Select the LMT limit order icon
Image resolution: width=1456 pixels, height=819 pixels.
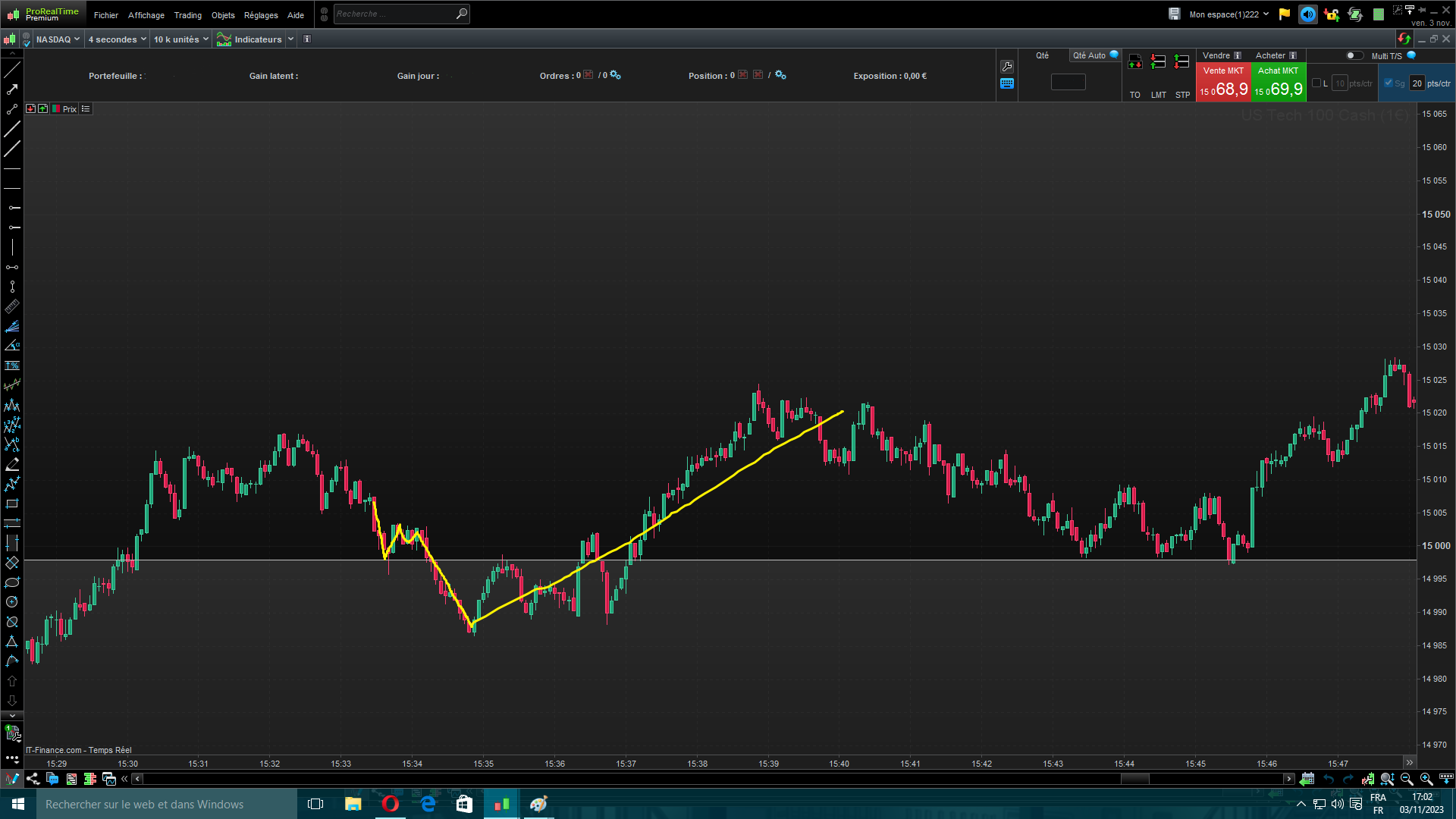[1158, 63]
